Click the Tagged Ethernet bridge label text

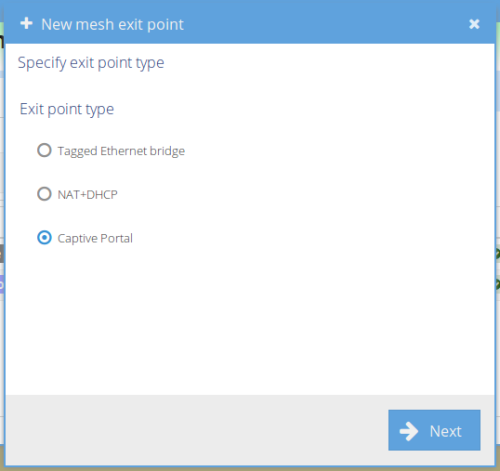click(x=121, y=151)
